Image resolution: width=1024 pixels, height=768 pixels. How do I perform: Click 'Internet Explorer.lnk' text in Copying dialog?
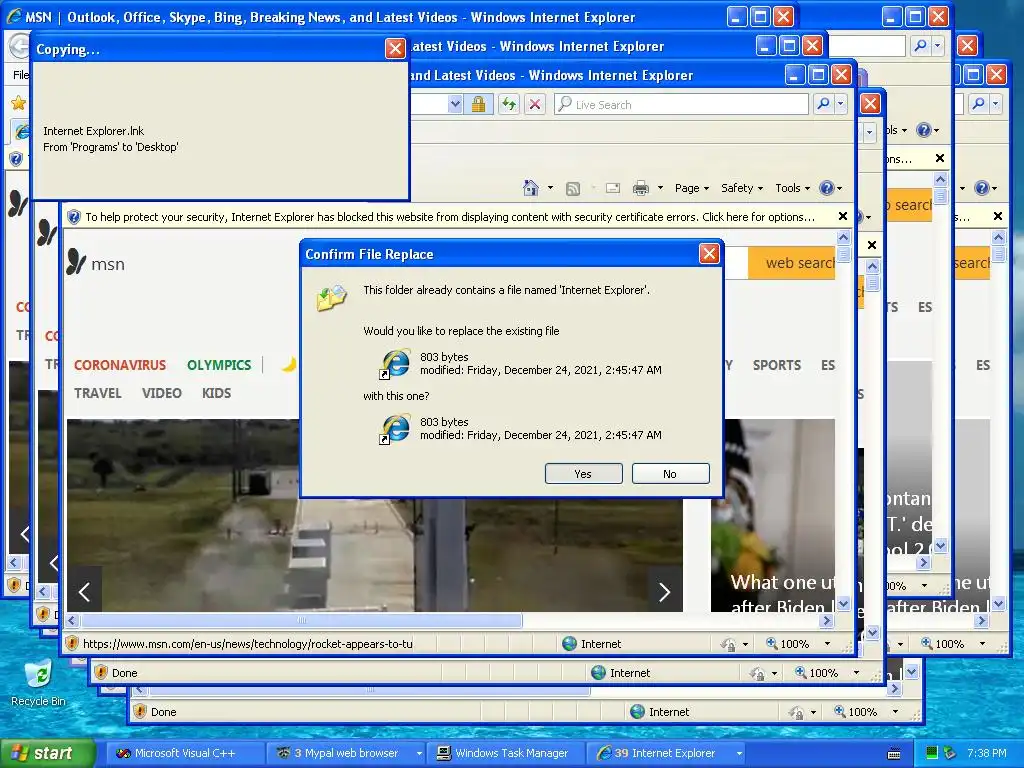93,131
